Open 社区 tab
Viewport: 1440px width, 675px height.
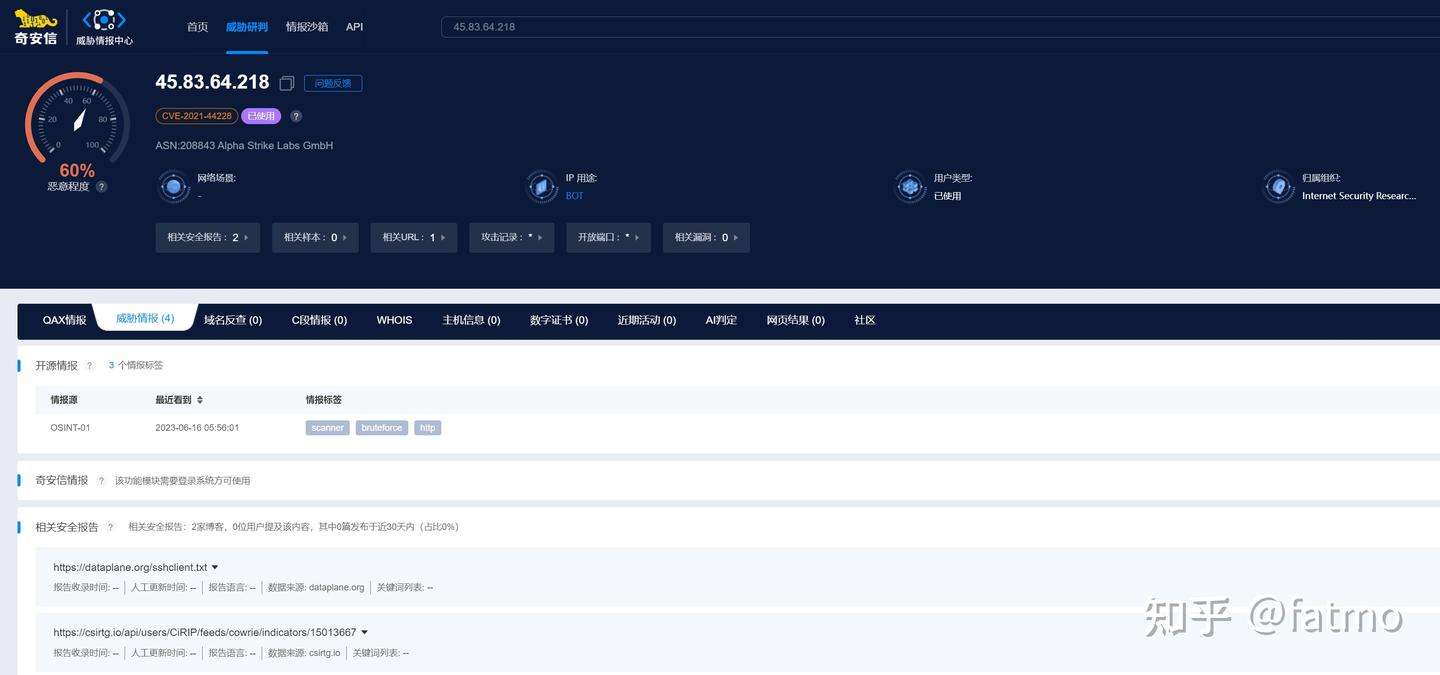coord(865,320)
